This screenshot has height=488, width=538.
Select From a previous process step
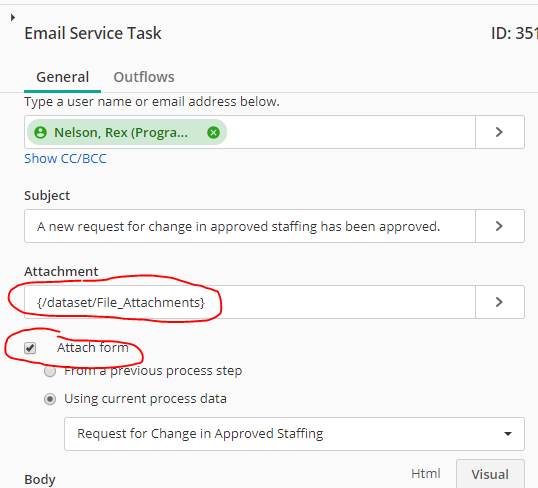coord(50,371)
